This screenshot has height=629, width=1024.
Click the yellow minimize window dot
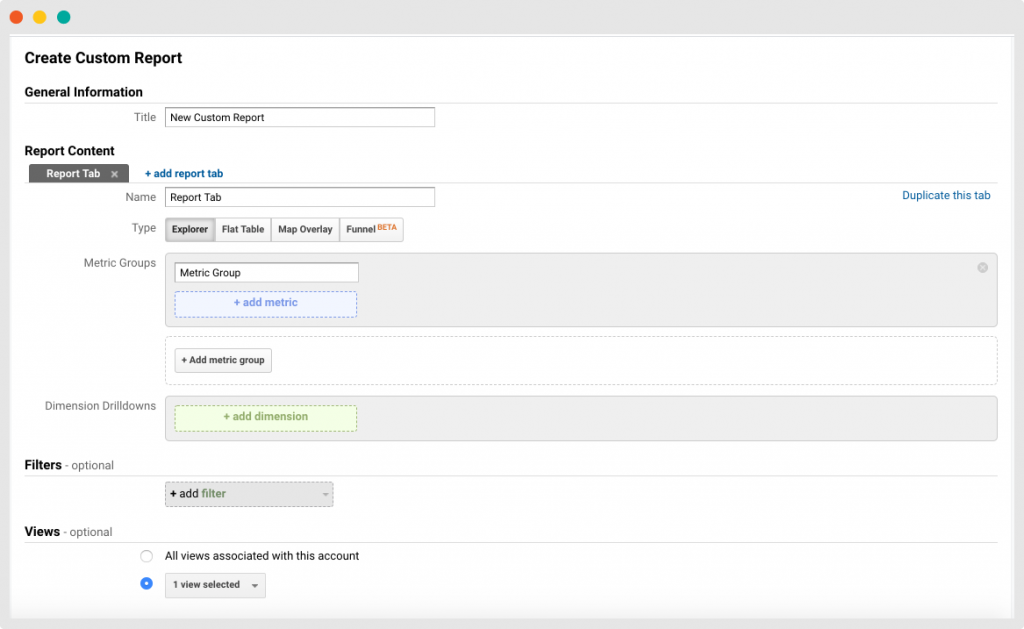coord(40,17)
